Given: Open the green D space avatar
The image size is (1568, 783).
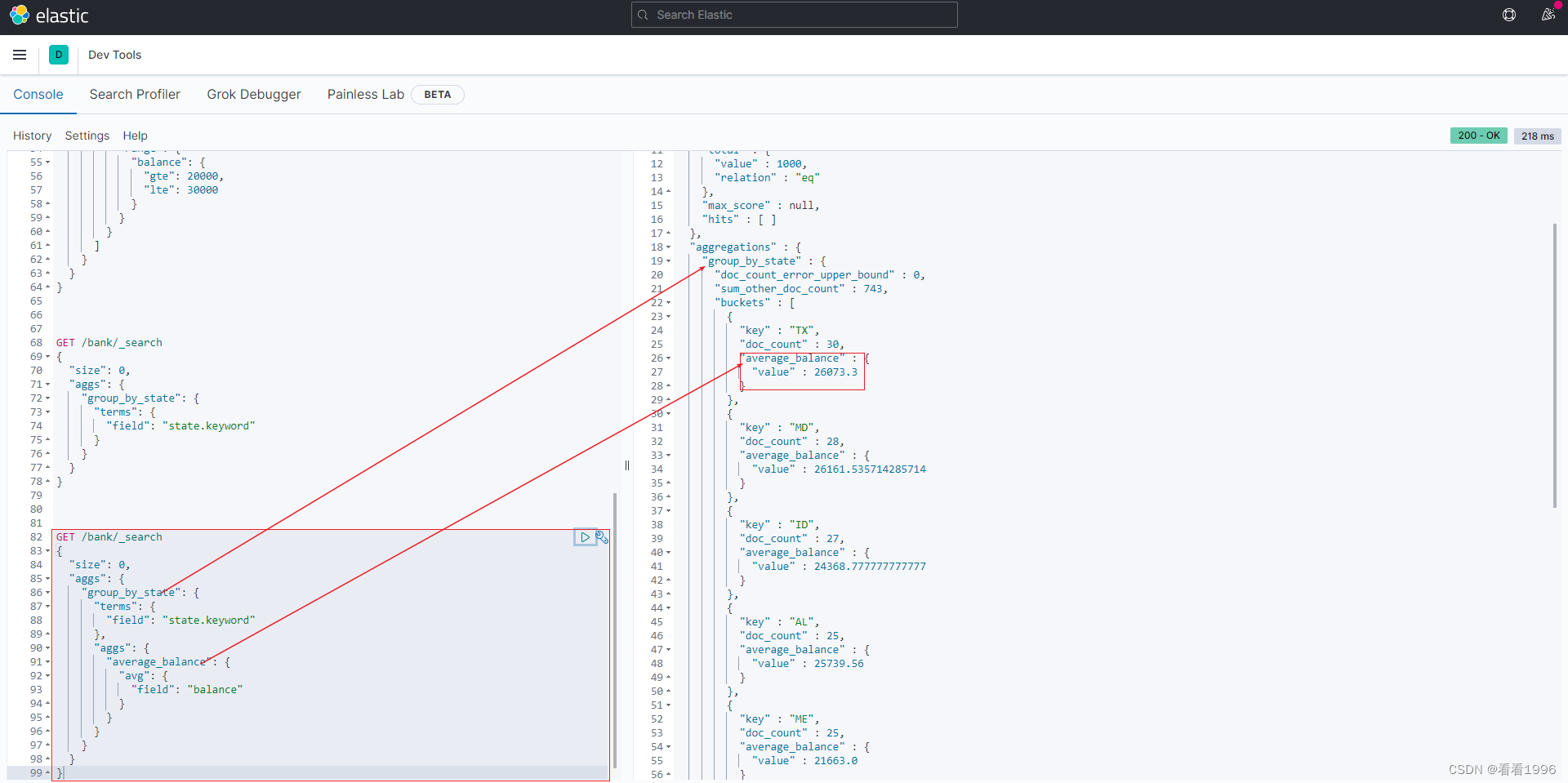Looking at the screenshot, I should [59, 55].
